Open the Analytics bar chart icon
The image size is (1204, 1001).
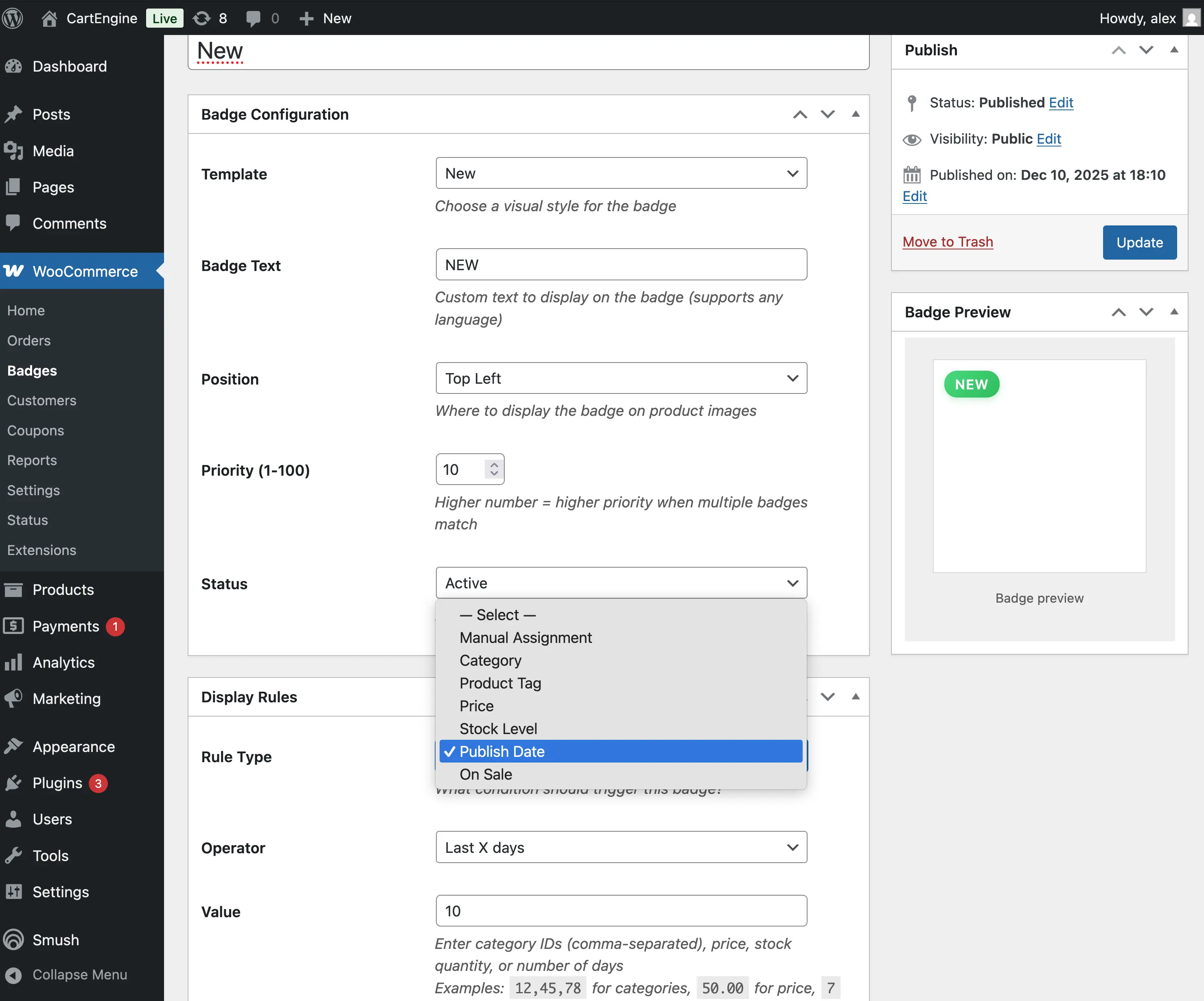click(x=14, y=662)
